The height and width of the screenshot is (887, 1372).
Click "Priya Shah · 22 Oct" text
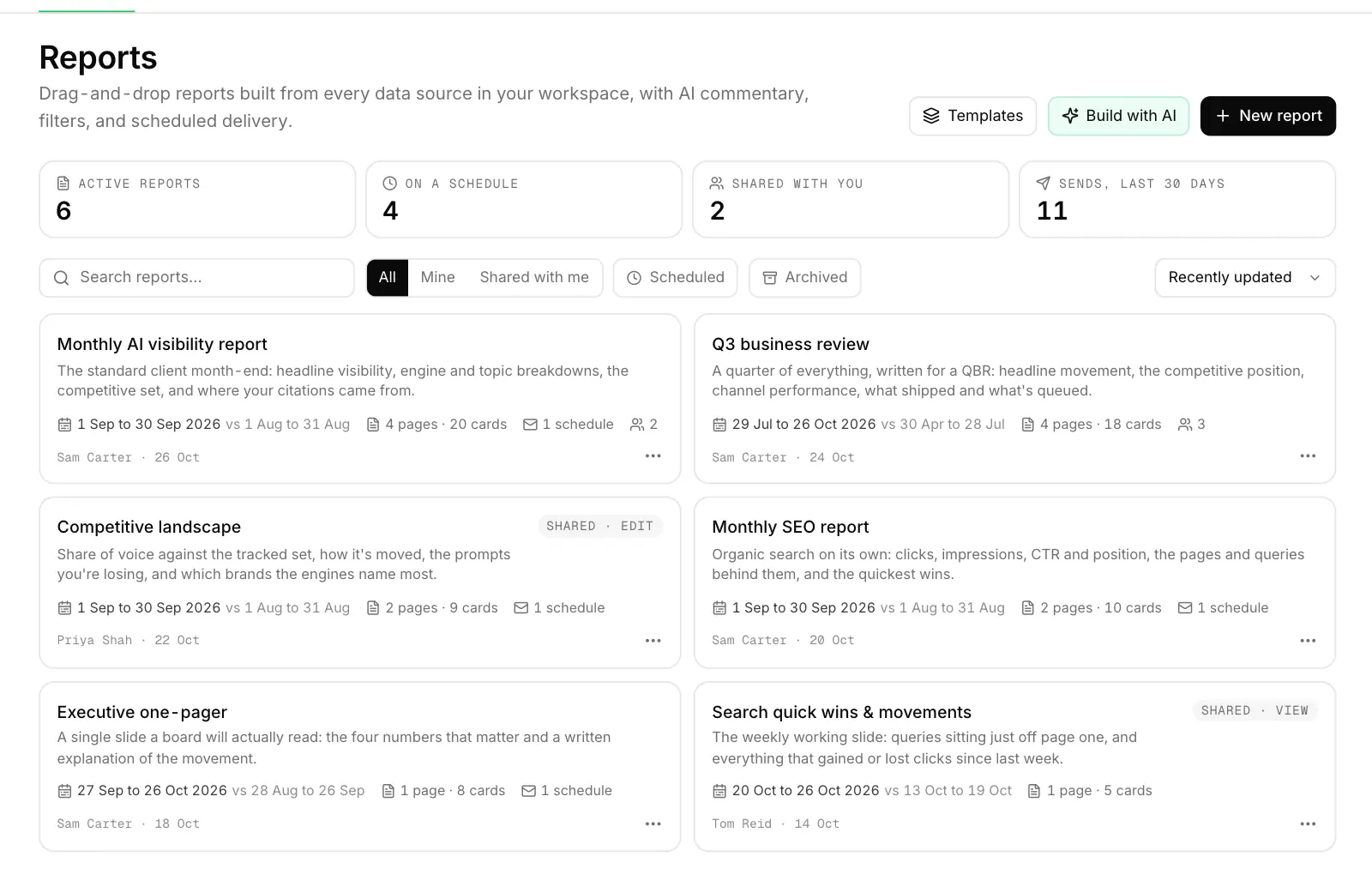click(129, 641)
